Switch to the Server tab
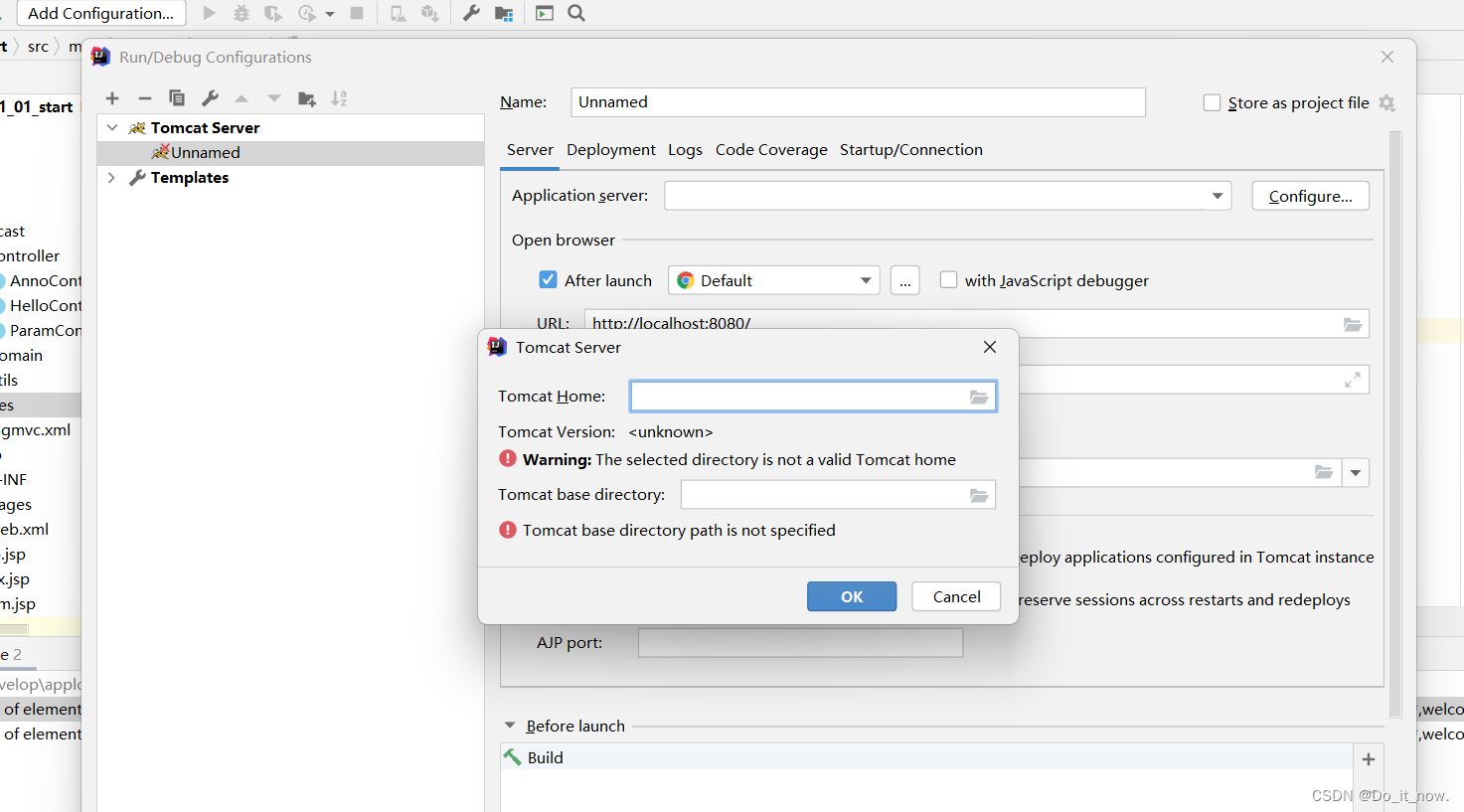The height and width of the screenshot is (812, 1464). [530, 149]
